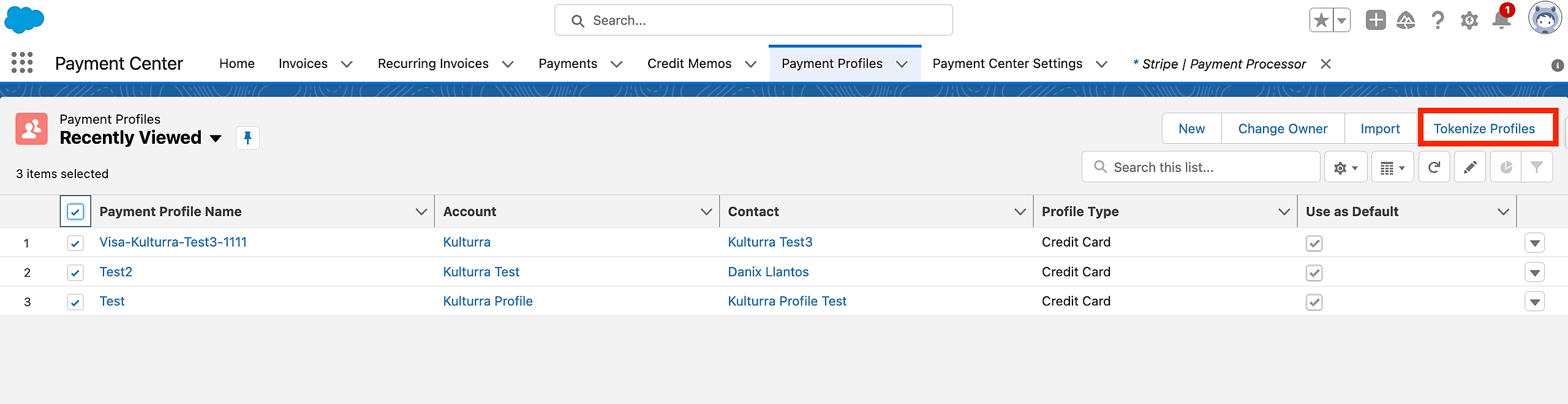Click the Global Actions plus icon
1568x404 pixels.
[x=1376, y=20]
